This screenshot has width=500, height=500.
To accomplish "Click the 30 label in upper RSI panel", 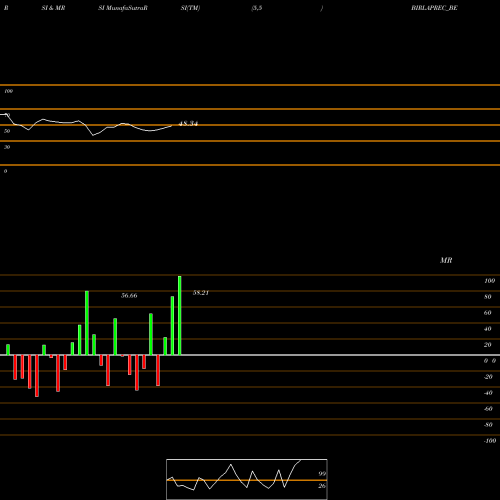I will [7, 147].
